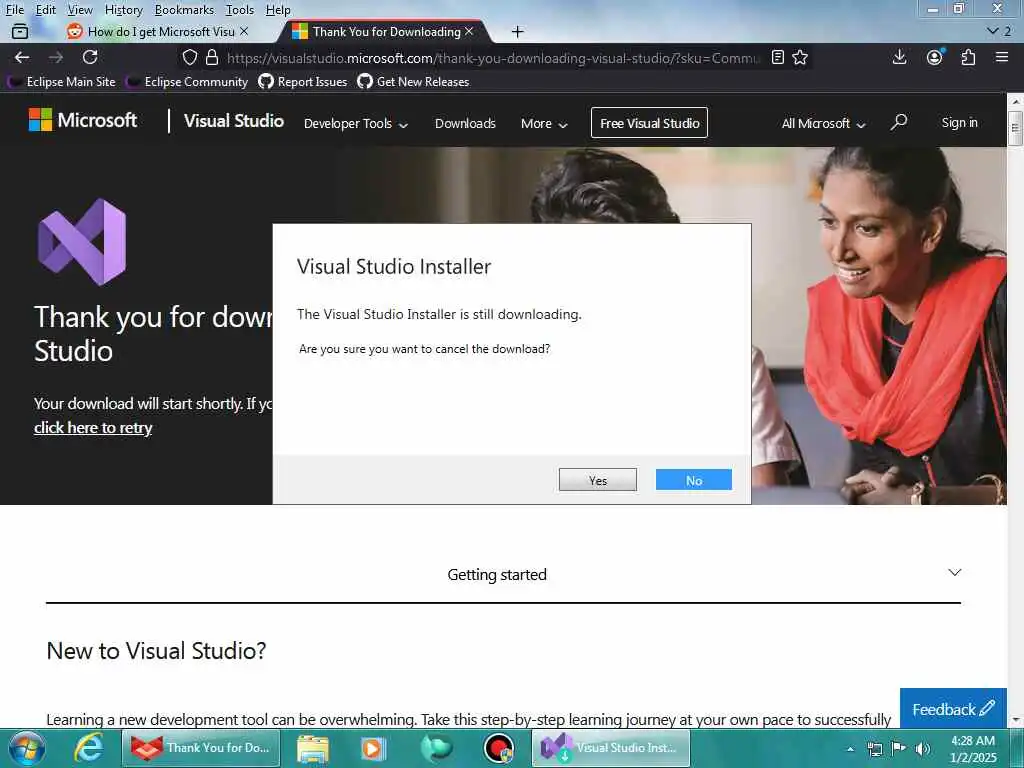
Task: Open the Windows Media Player taskbar icon
Action: click(x=373, y=748)
